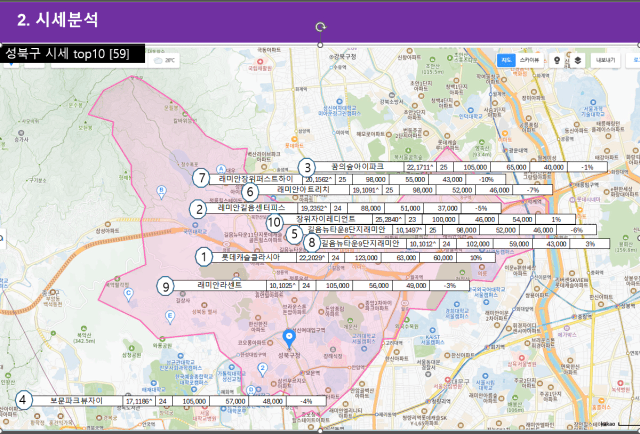Select numbered circle 5 beside 길음뉴타운8단지래미안
Screen dimensions: 640x434
[x=294, y=234]
